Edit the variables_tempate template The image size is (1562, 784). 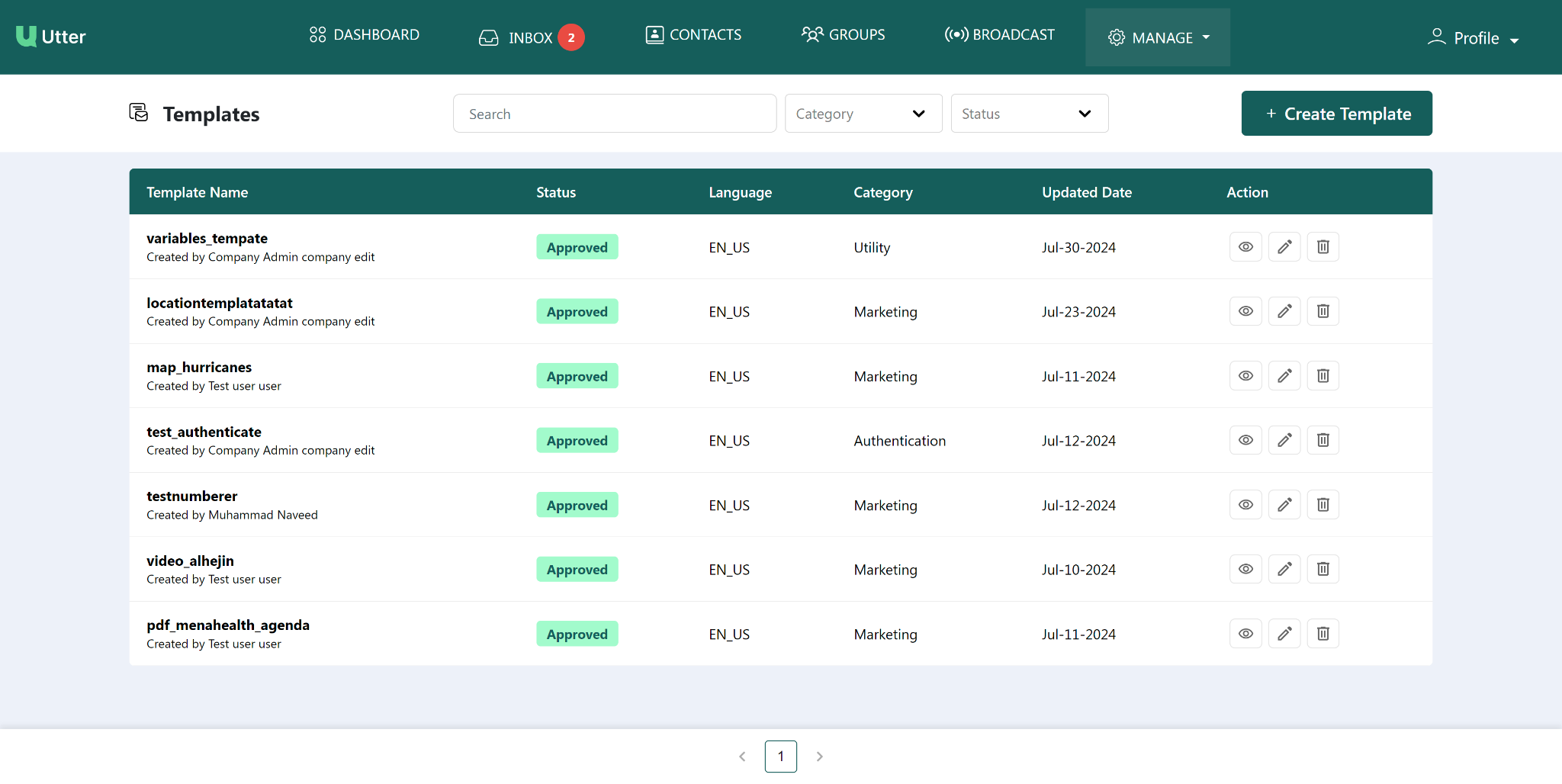click(x=1284, y=247)
